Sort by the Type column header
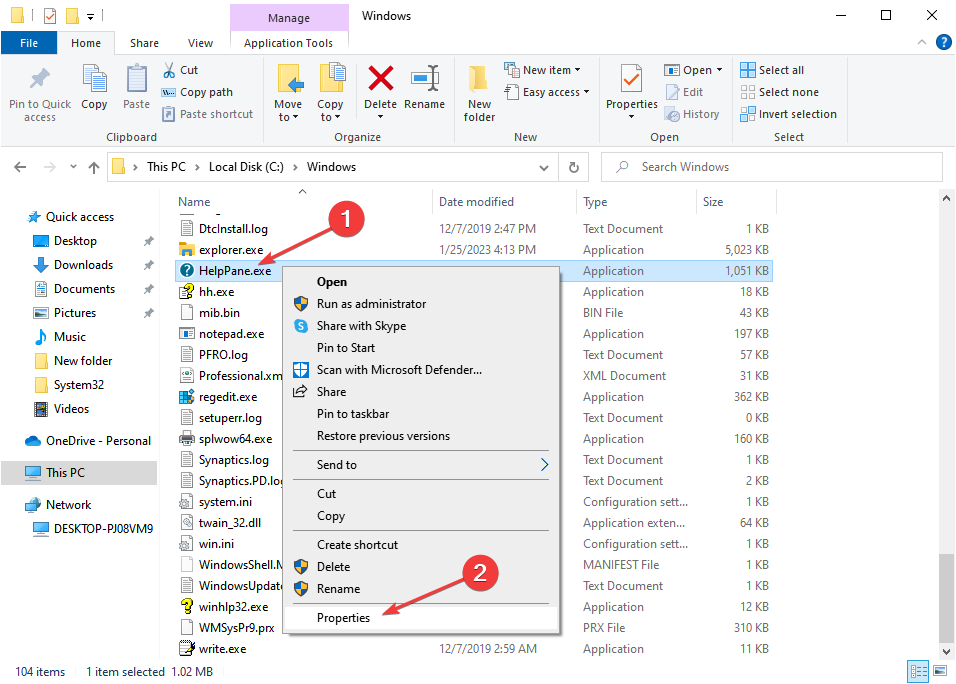Screen dimensions: 956x684 595,202
